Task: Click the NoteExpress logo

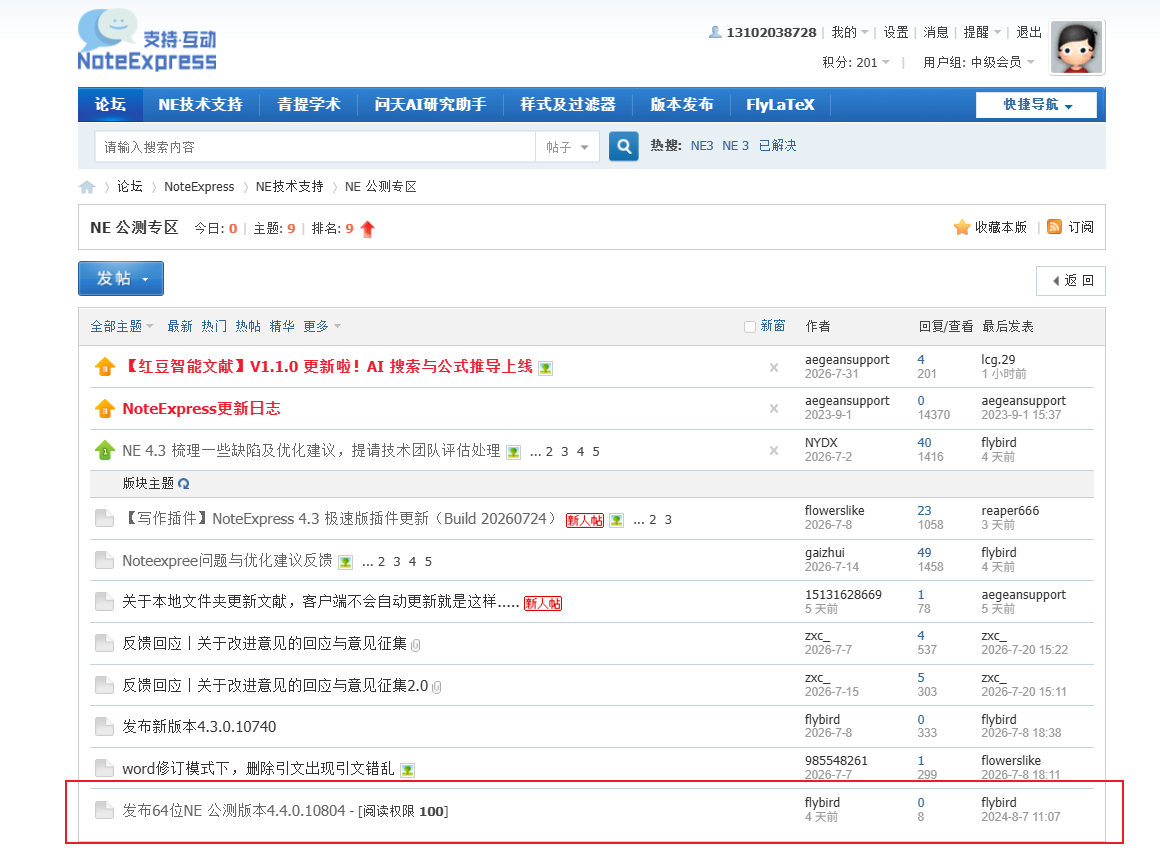Action: point(147,41)
